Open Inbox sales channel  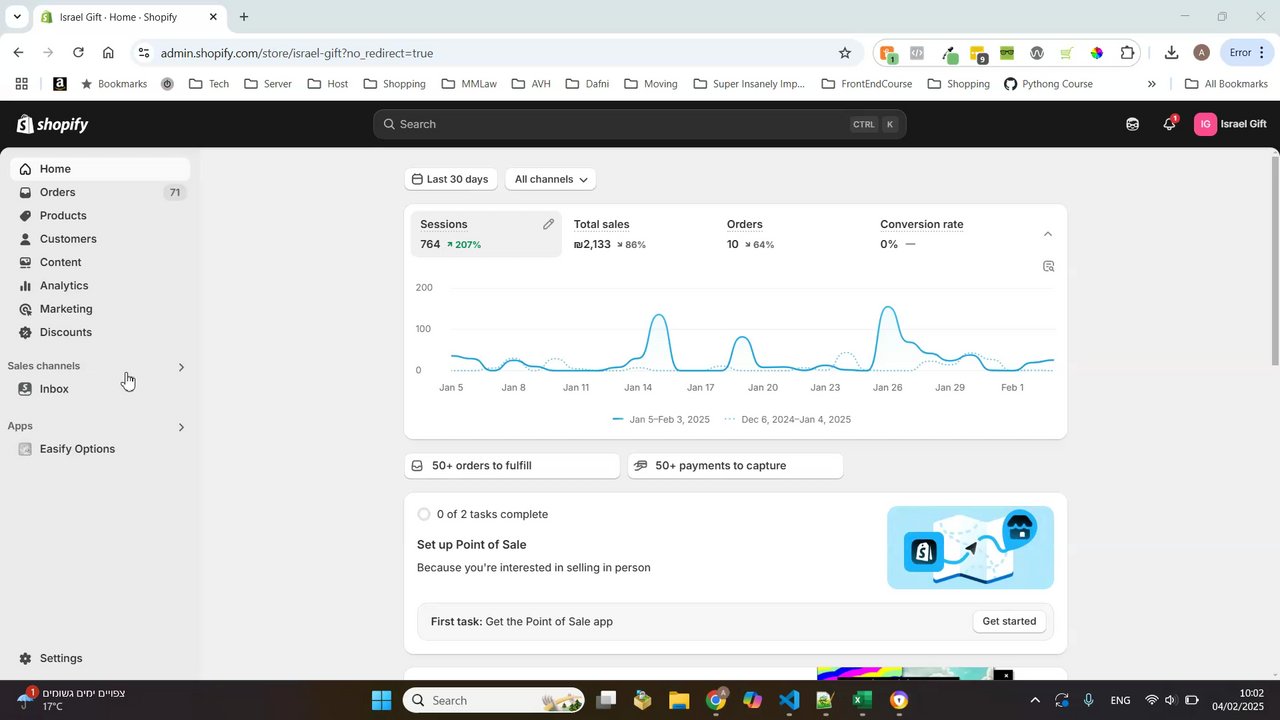(100, 389)
